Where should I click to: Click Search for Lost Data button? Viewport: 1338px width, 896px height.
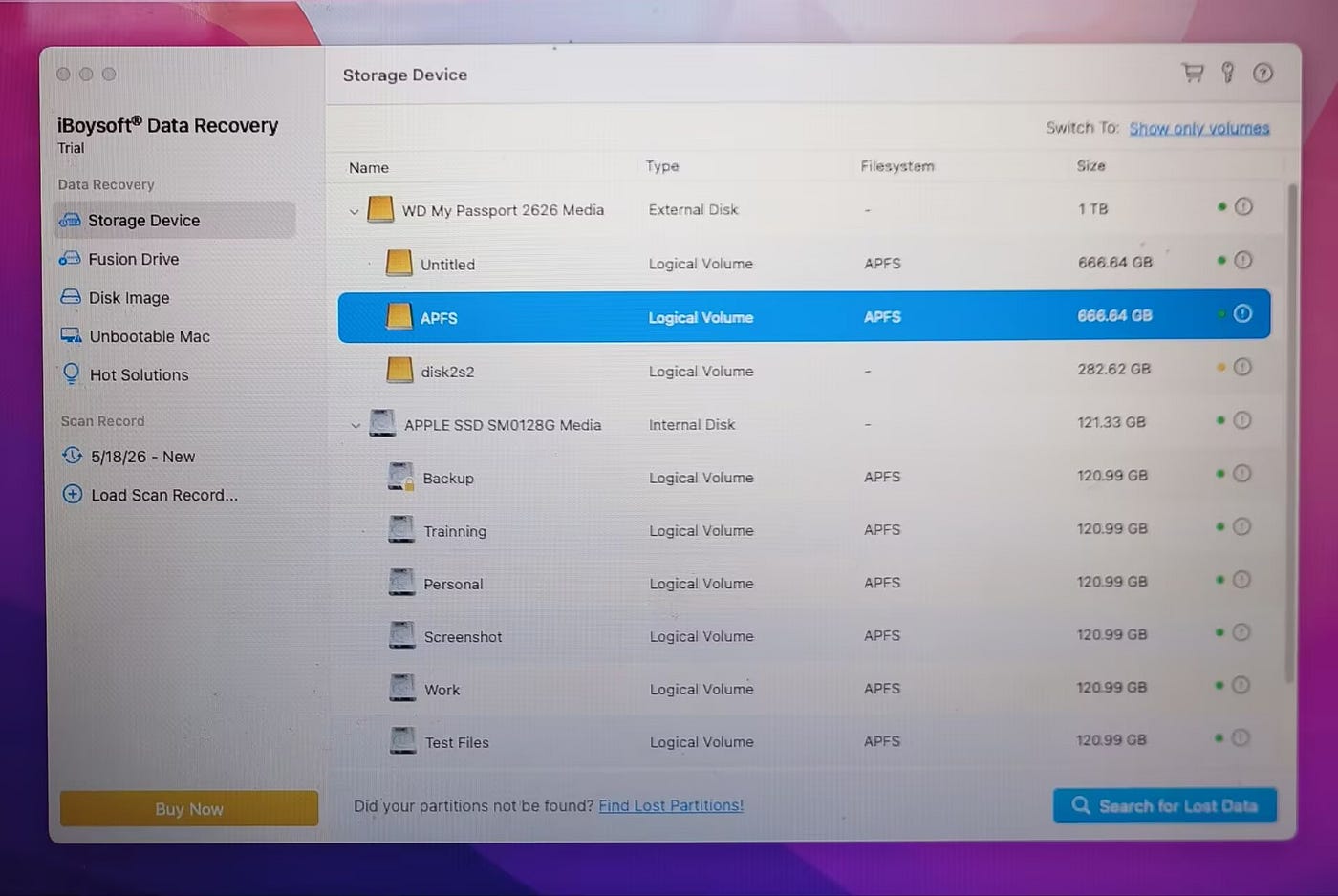(x=1165, y=805)
